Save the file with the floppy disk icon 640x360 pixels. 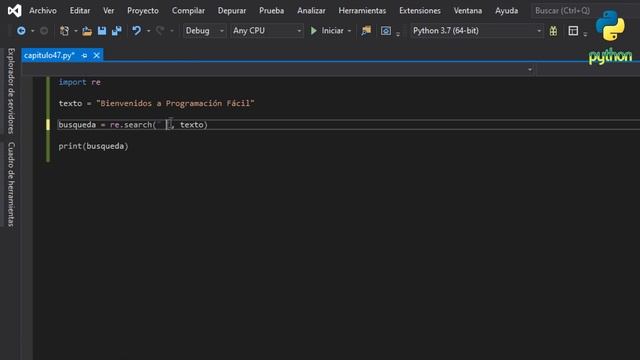click(102, 31)
